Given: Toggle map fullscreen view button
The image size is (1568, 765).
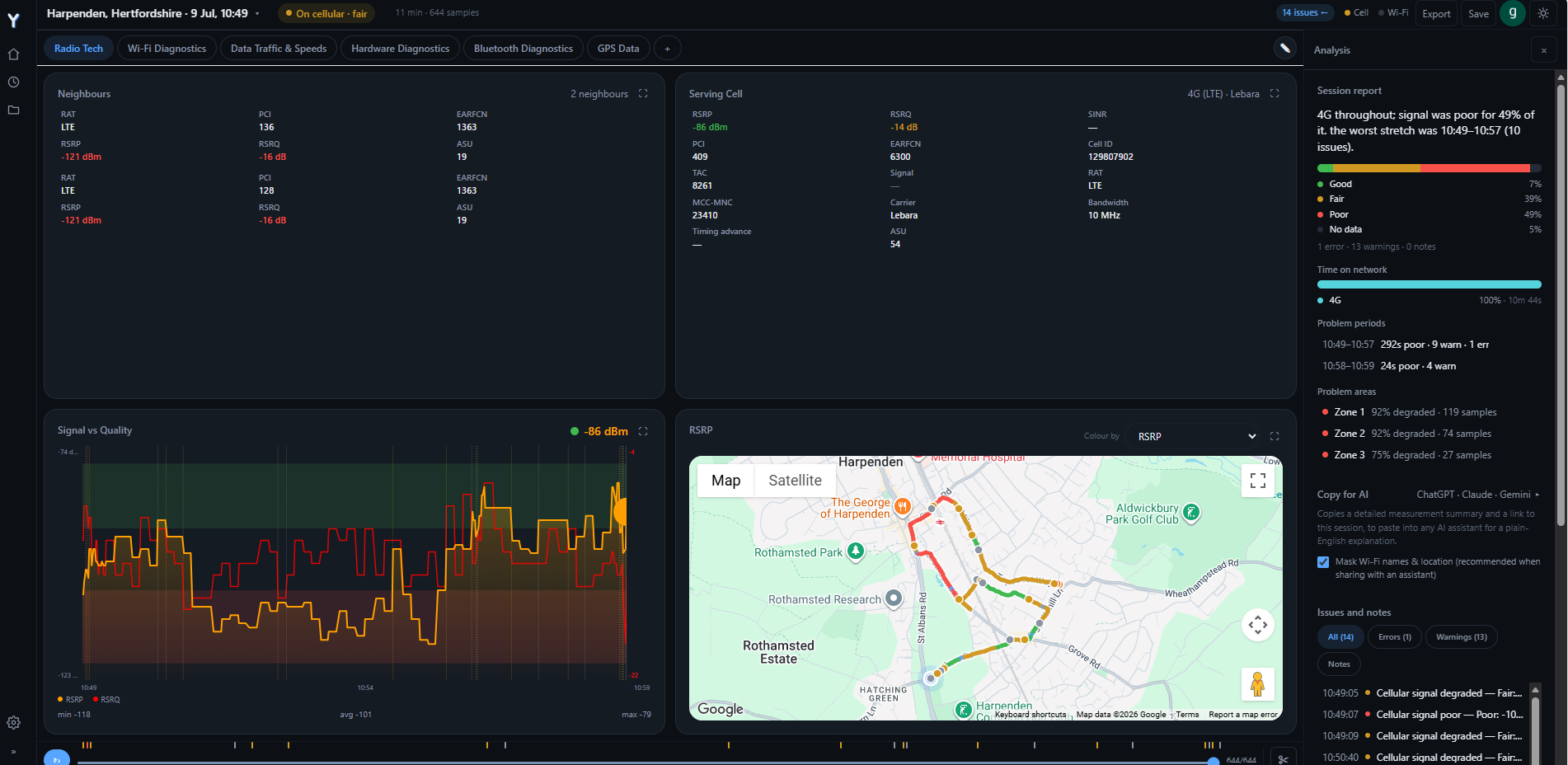Looking at the screenshot, I should [1257, 481].
